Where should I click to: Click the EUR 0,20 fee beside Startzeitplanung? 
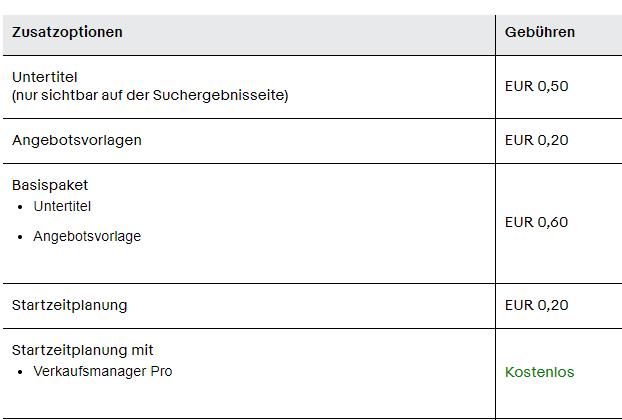pos(536,305)
